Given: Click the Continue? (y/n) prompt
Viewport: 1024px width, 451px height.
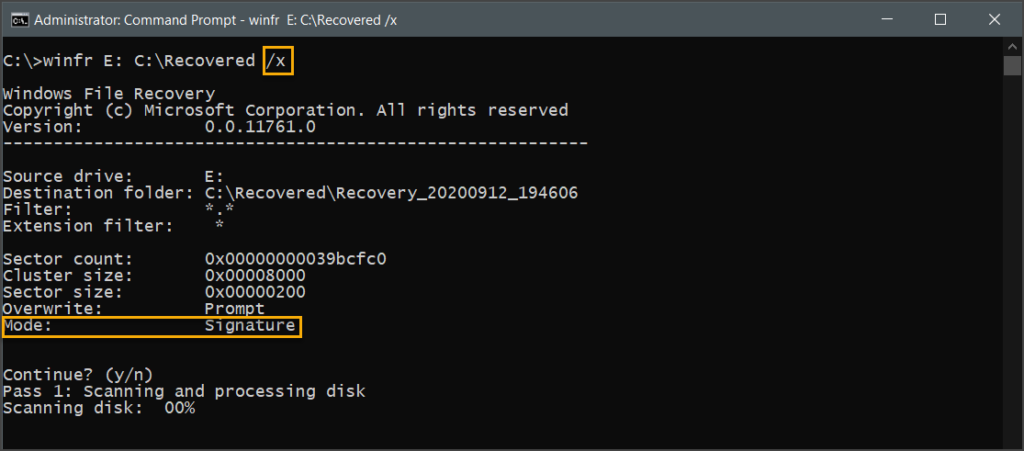Looking at the screenshot, I should [78, 375].
